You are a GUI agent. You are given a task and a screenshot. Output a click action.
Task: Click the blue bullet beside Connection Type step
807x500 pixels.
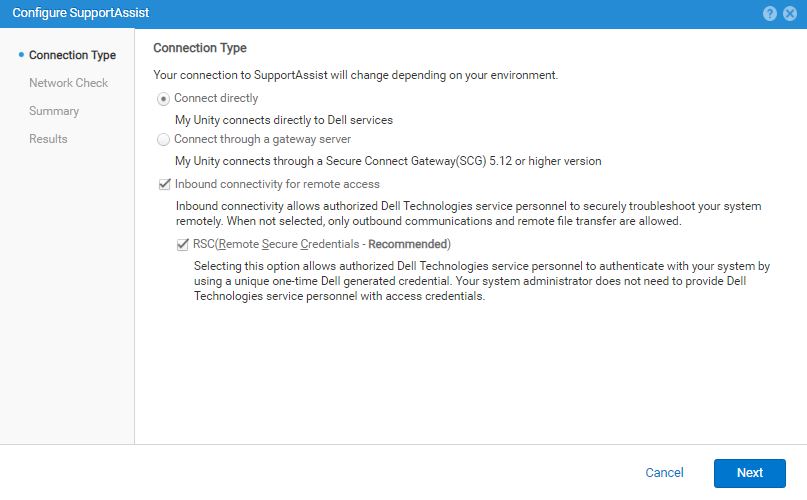(21, 55)
